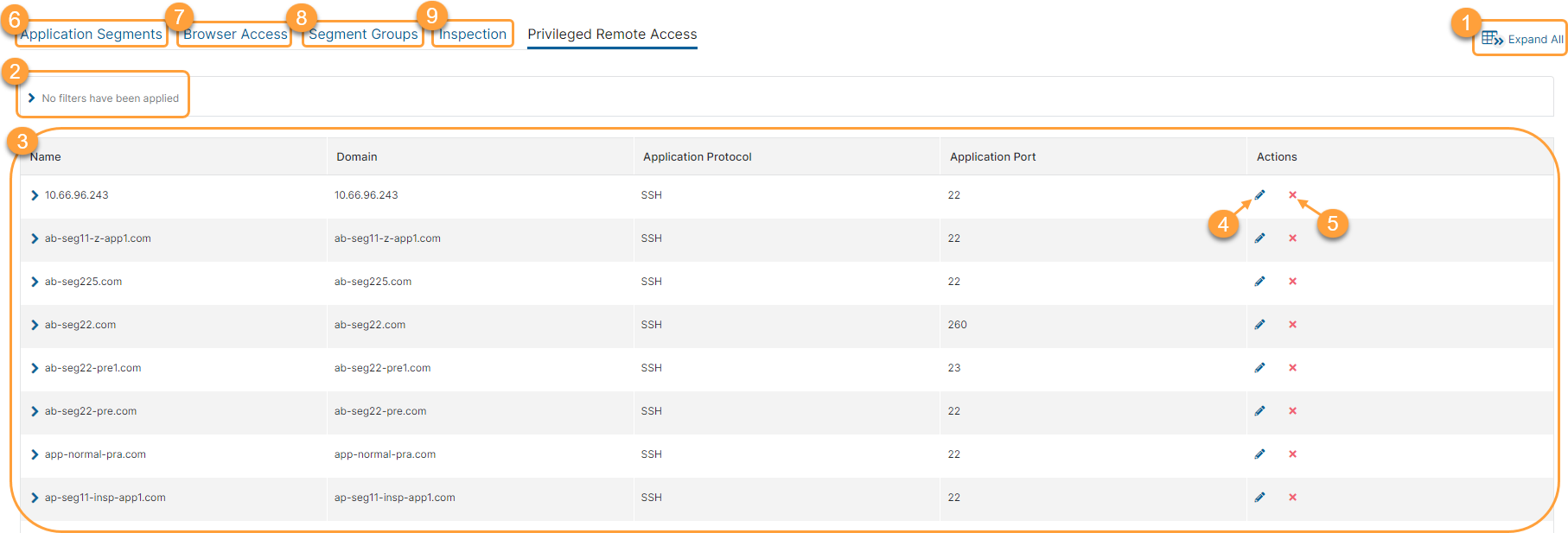Click the pencil icon for ab-seg225.com
Viewport: 1568px width, 533px height.
click(x=1259, y=282)
